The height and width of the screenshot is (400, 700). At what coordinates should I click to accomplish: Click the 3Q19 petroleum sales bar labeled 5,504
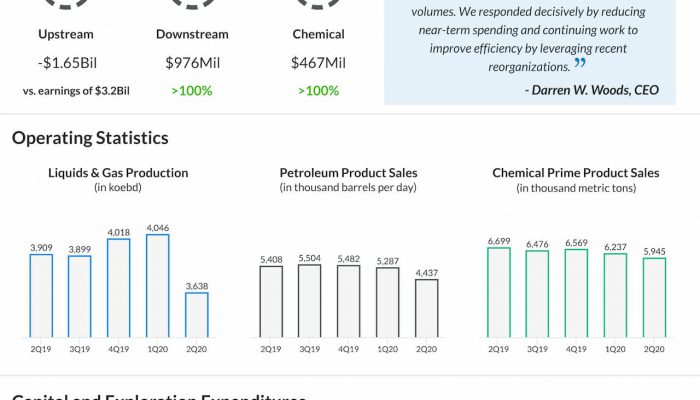point(309,301)
